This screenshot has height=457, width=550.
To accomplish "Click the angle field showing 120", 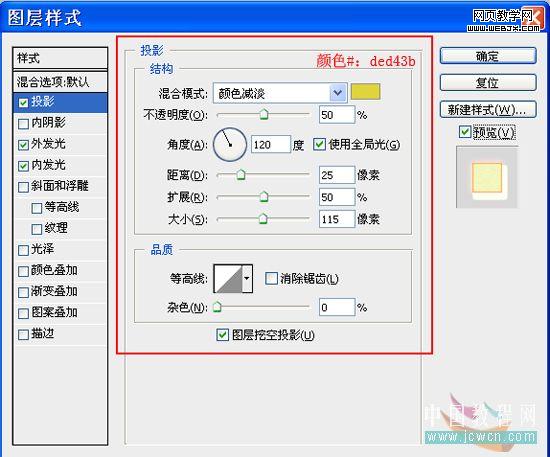I will click(x=270, y=144).
